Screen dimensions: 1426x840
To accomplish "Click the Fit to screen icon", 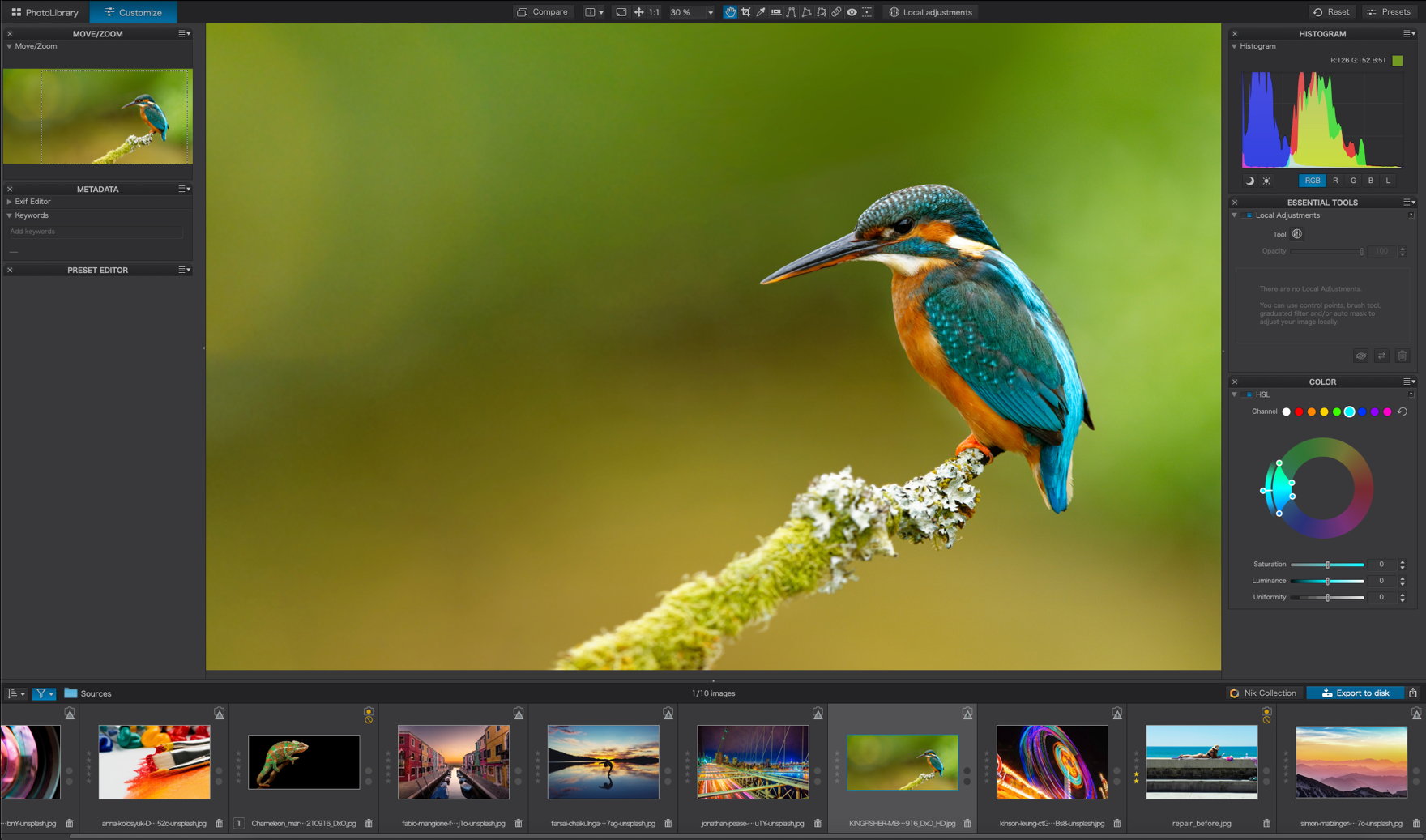I will pos(621,12).
